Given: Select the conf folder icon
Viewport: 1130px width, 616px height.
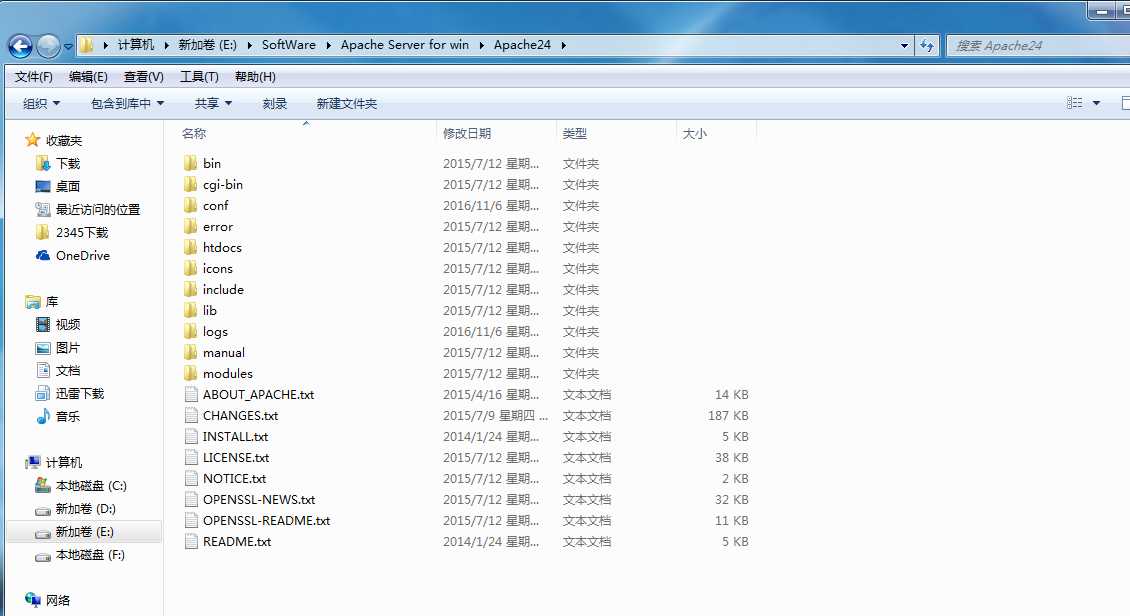Looking at the screenshot, I should [x=190, y=205].
